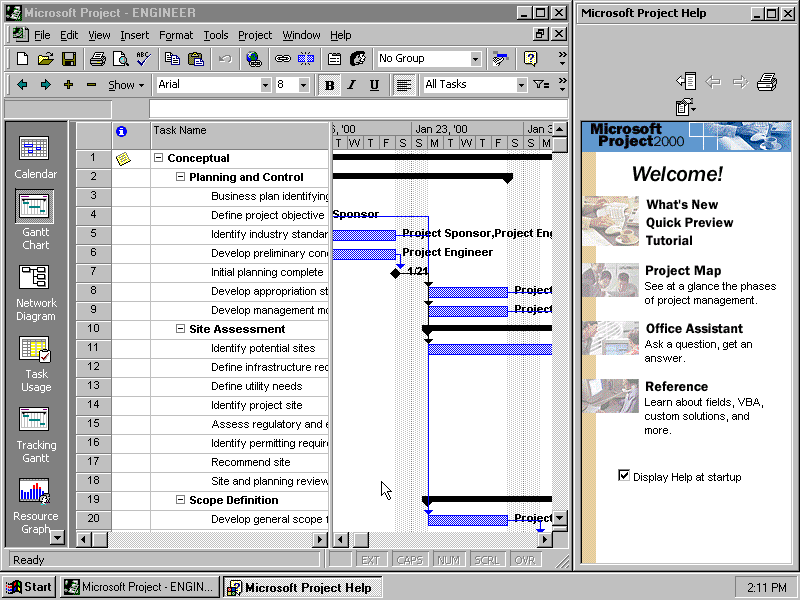Save the project with the floppy icon

tap(69, 59)
